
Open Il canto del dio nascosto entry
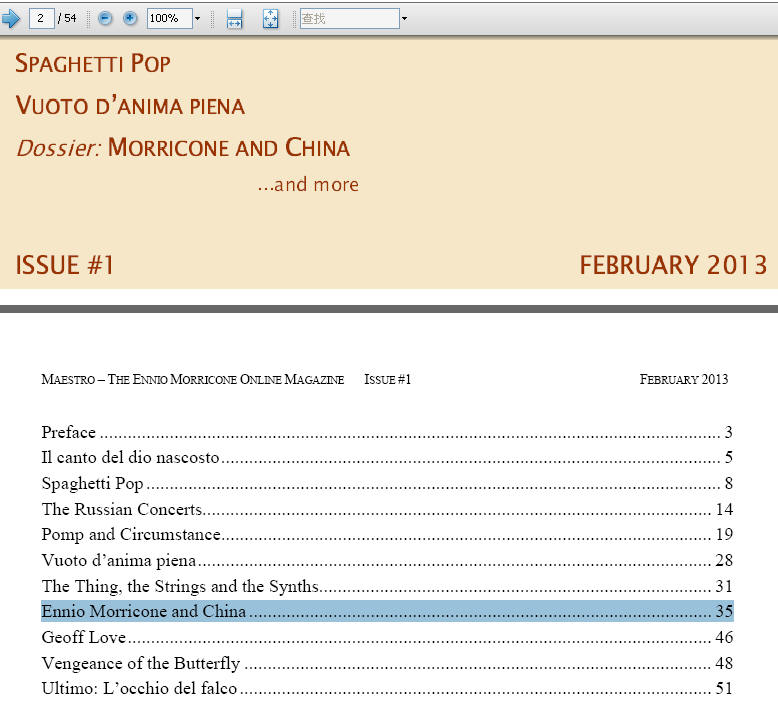point(387,458)
